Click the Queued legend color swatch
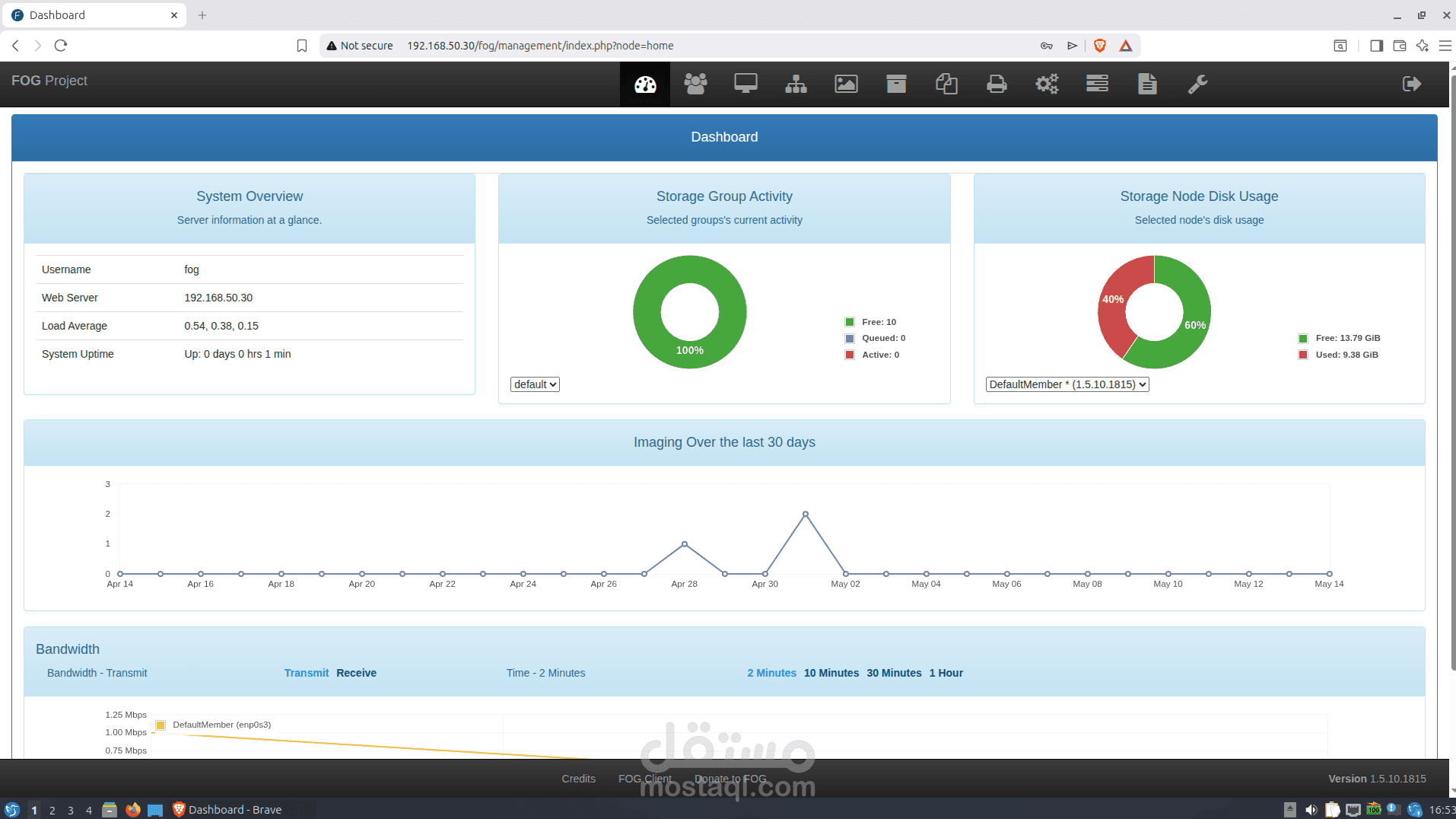 point(850,339)
